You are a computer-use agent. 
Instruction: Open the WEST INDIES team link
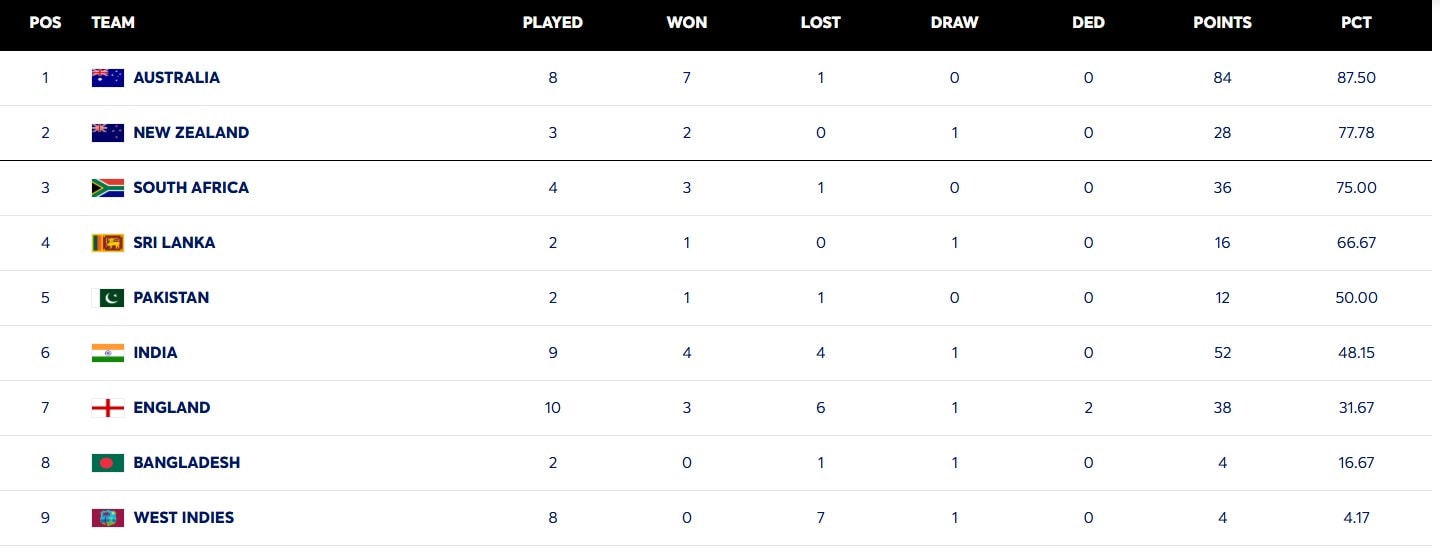tap(183, 518)
